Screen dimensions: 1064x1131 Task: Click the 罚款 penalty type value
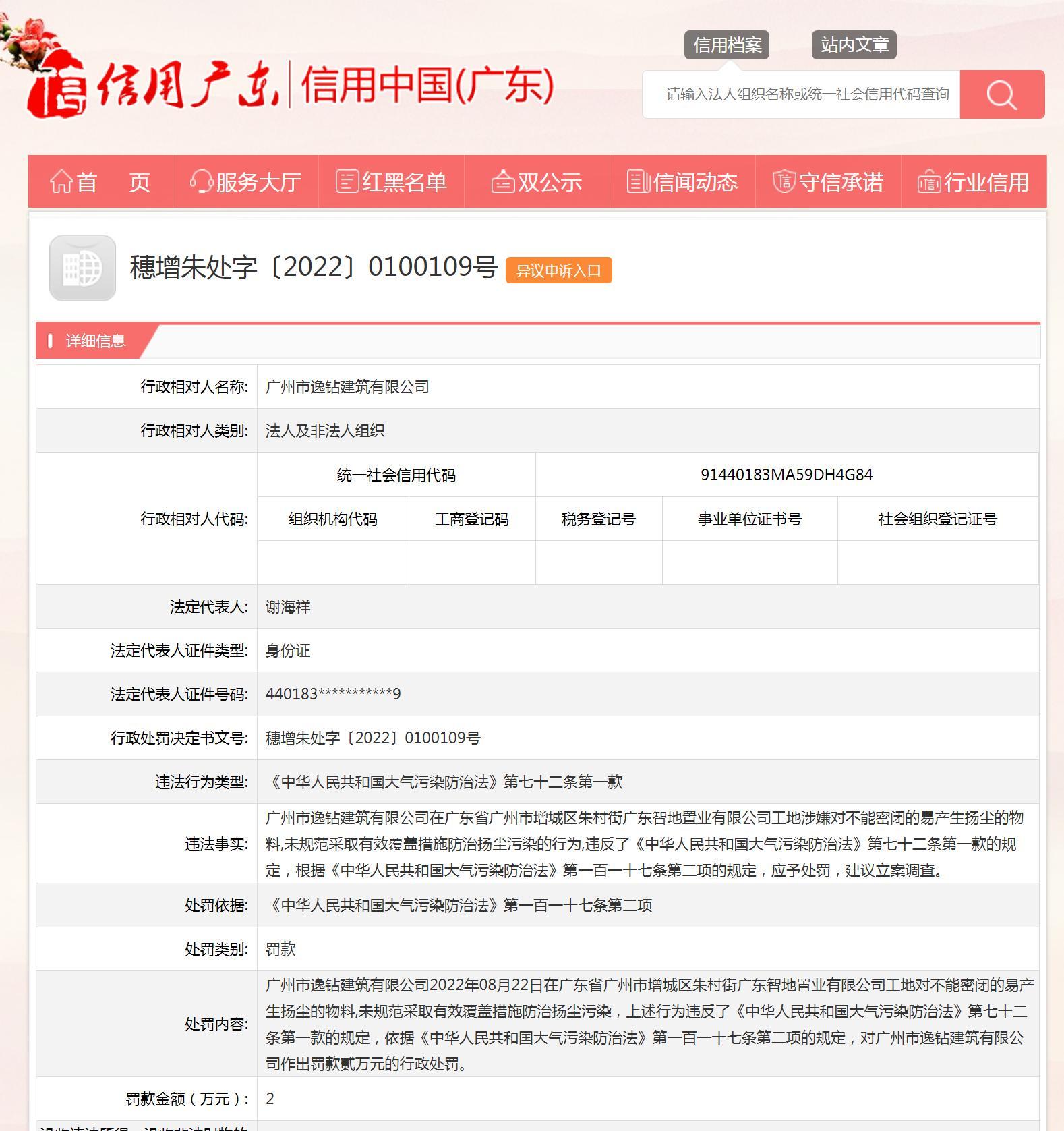(x=280, y=949)
